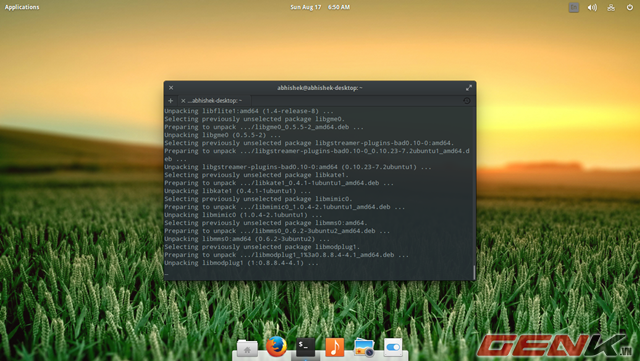Screen dimensions: 640x361
Task: Open the network indicator
Action: pyautogui.click(x=611, y=7)
